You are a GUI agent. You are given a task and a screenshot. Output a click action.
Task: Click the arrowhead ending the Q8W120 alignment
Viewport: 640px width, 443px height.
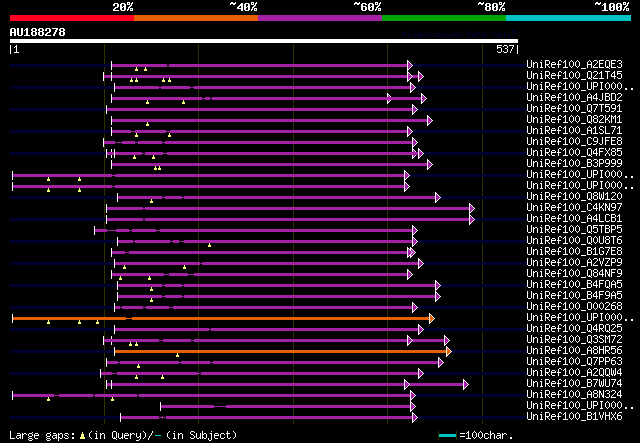pos(438,198)
